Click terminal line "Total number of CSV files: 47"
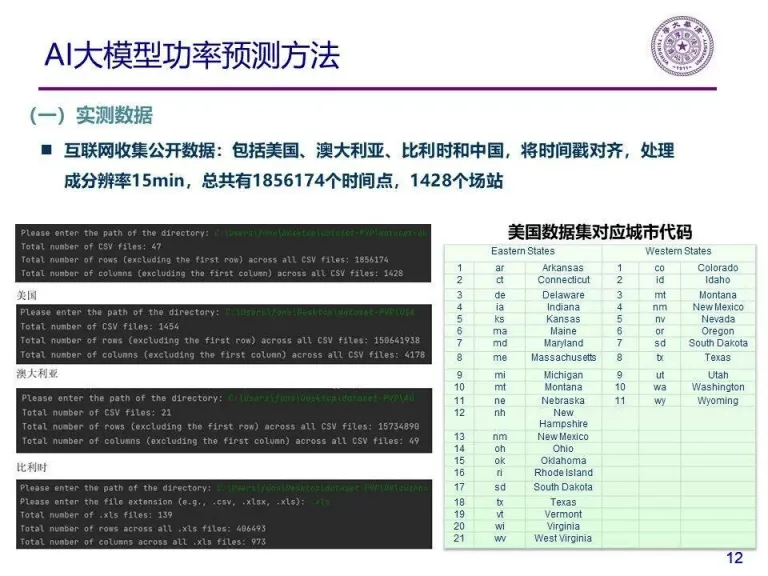 tap(91, 246)
